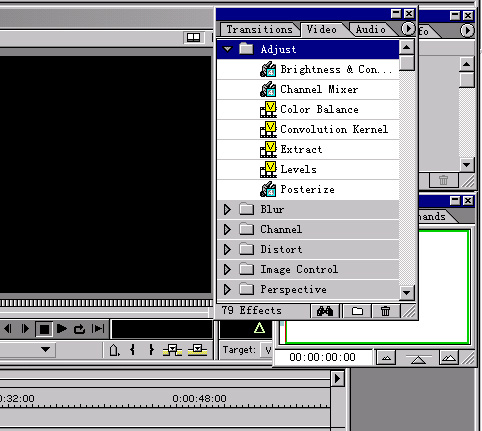Click the trash icon below effects list
Viewport: 482px width, 431px height.
click(385, 311)
